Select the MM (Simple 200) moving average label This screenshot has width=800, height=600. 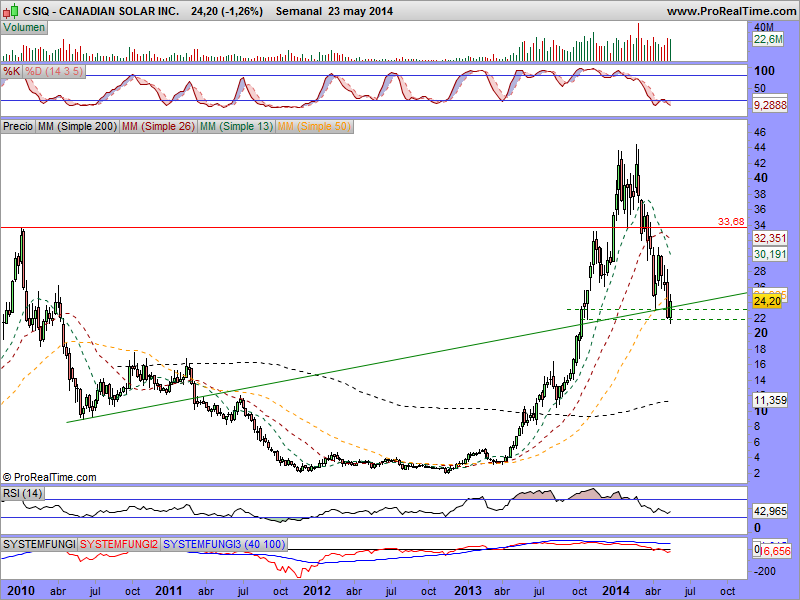pyautogui.click(x=77, y=126)
